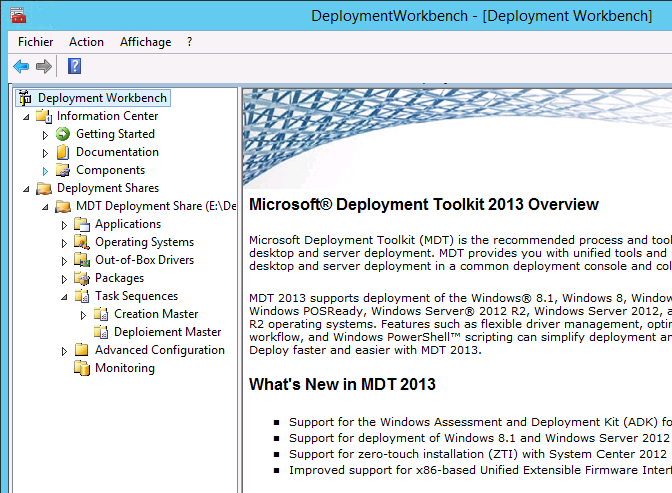Click the Components folder icon
Viewport: 672px width, 493px height.
tap(63, 170)
